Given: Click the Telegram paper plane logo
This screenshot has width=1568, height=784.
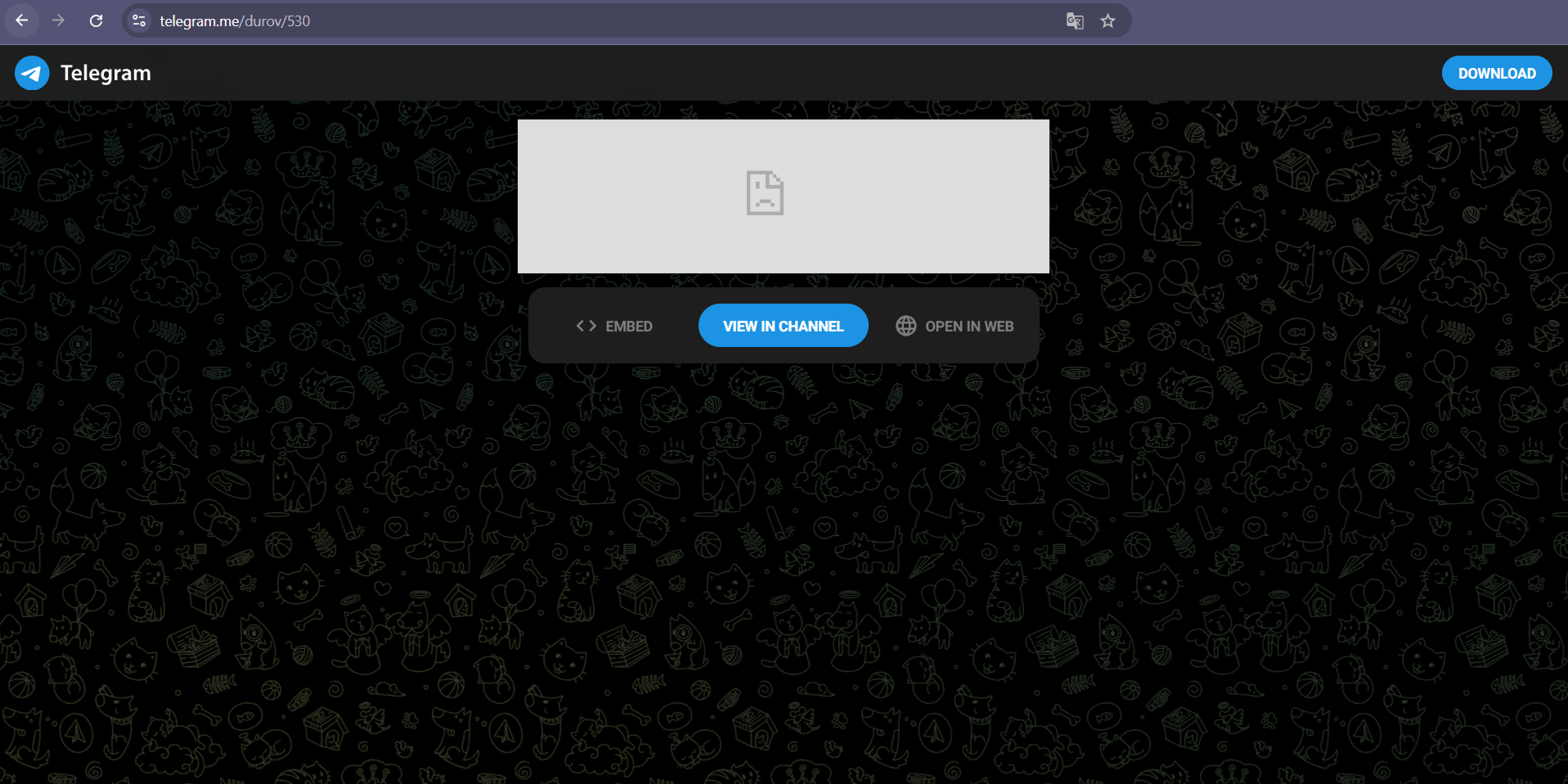Looking at the screenshot, I should (32, 73).
